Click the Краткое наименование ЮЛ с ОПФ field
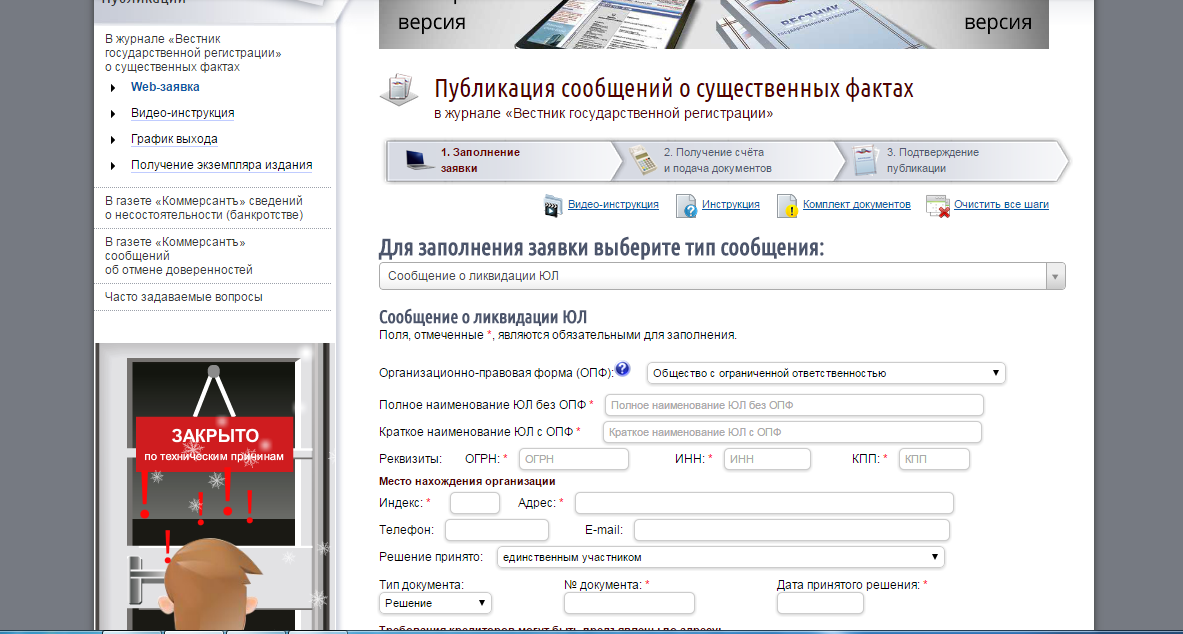Screen dimensions: 1183x634 click(x=792, y=432)
